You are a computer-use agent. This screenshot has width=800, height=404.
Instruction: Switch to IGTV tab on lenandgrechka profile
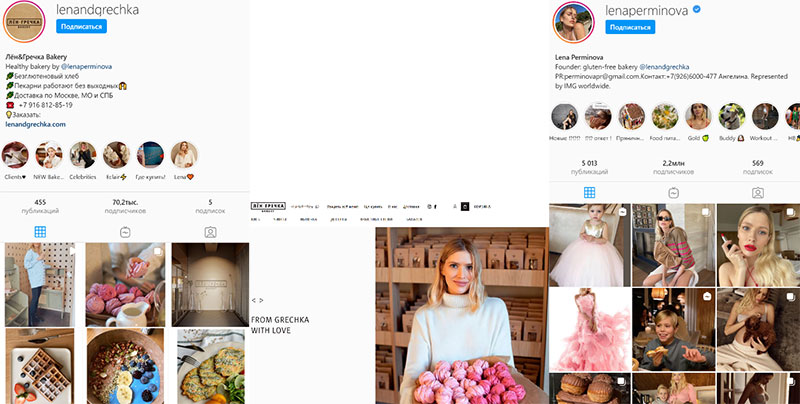[x=125, y=232]
